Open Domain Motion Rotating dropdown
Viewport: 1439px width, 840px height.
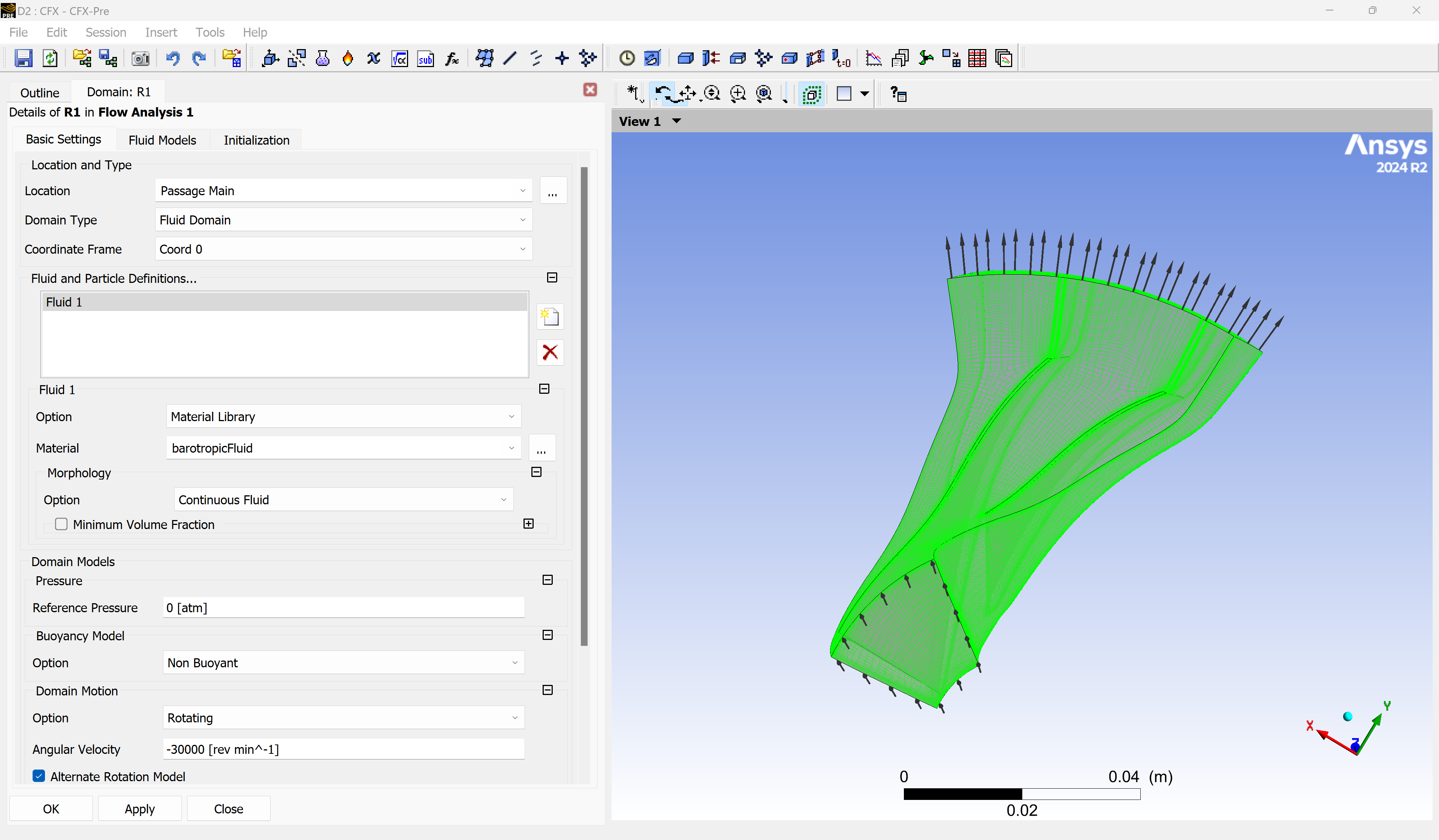click(x=343, y=718)
